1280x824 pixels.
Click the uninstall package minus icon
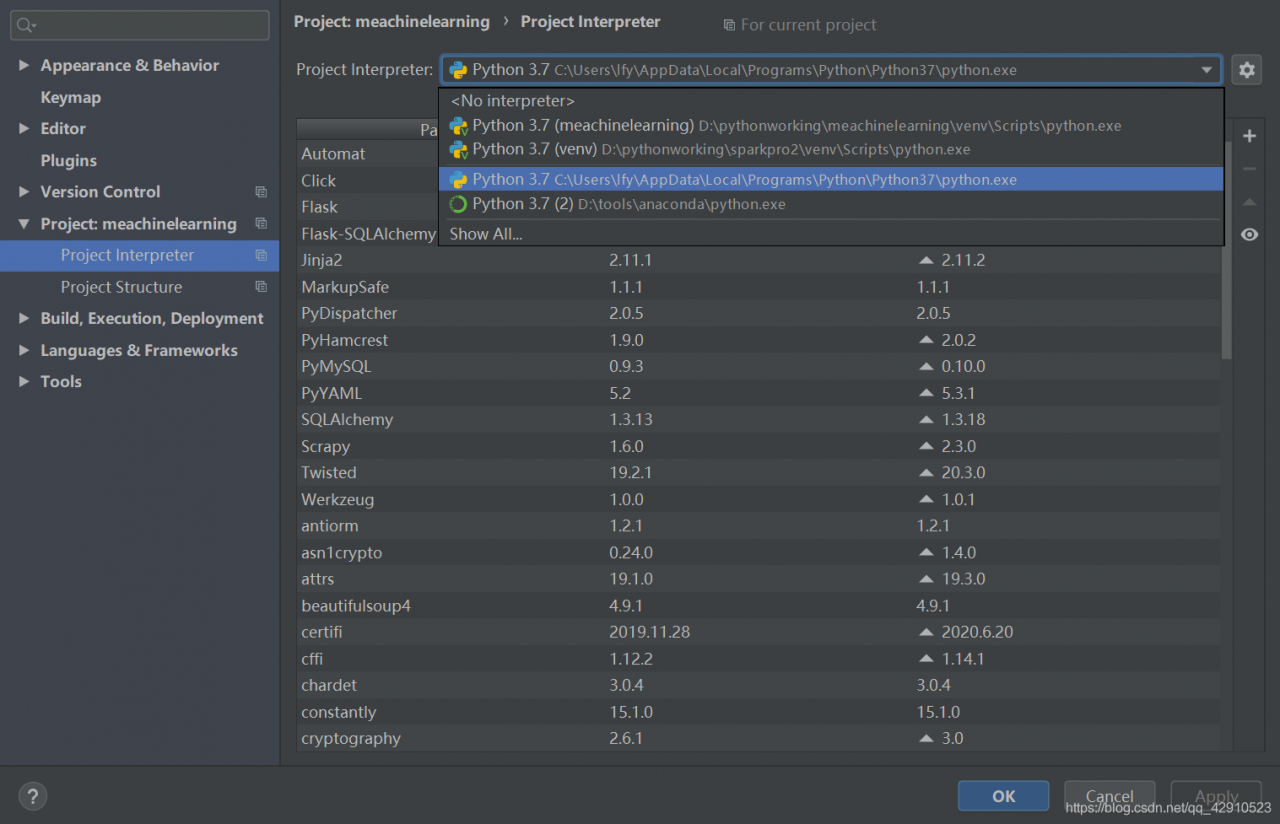1249,169
